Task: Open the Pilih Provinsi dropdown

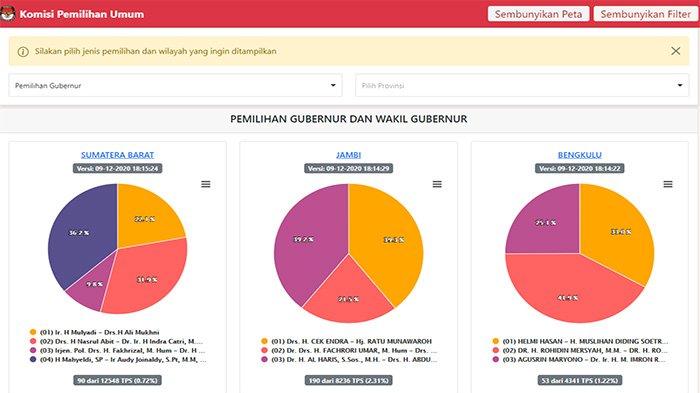Action: click(522, 85)
